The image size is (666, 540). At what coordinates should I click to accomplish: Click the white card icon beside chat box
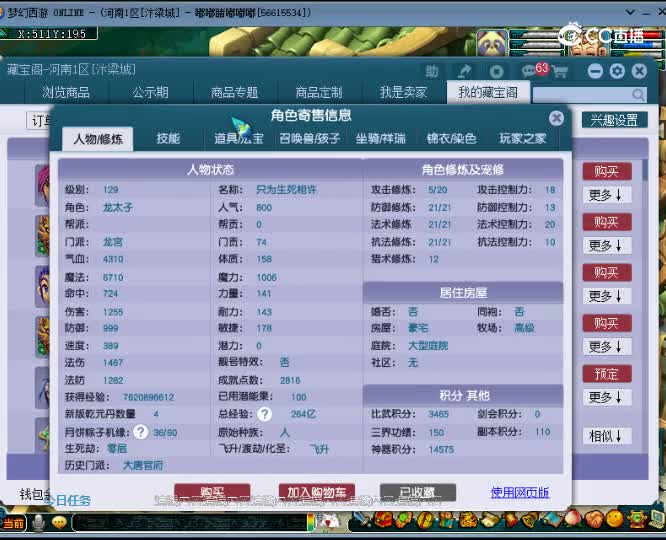[x=329, y=521]
